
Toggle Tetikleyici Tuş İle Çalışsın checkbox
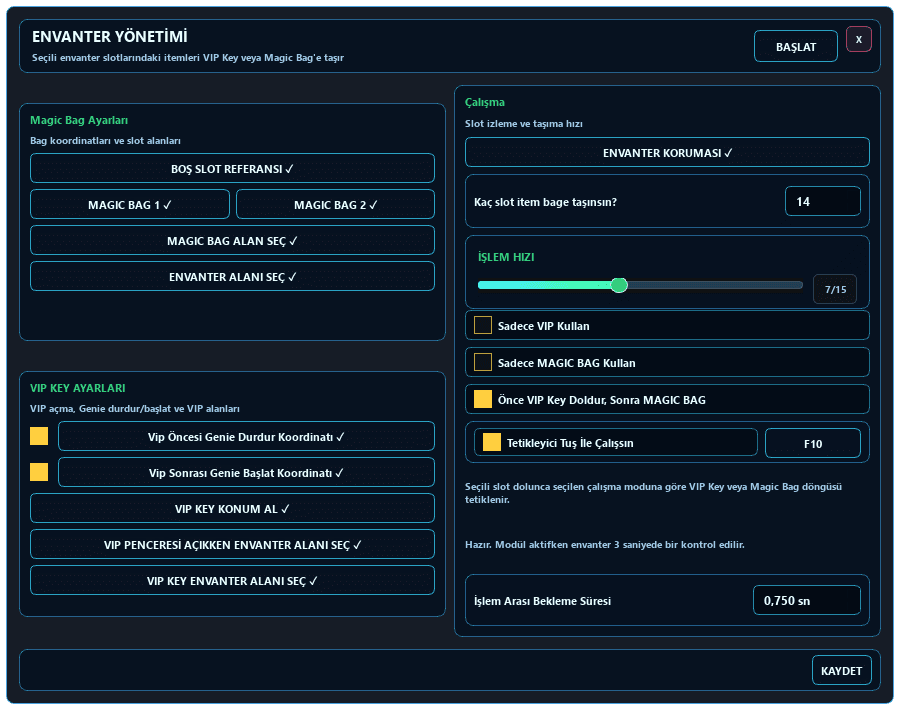coord(492,443)
